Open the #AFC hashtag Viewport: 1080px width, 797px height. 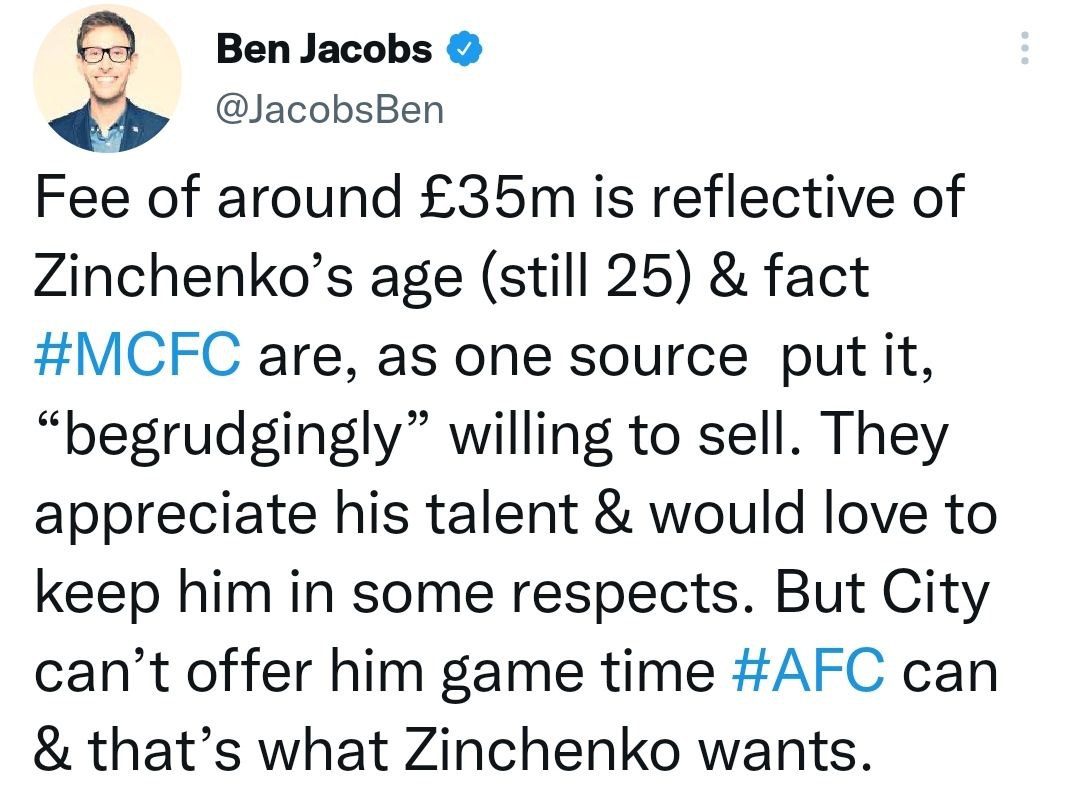808,669
